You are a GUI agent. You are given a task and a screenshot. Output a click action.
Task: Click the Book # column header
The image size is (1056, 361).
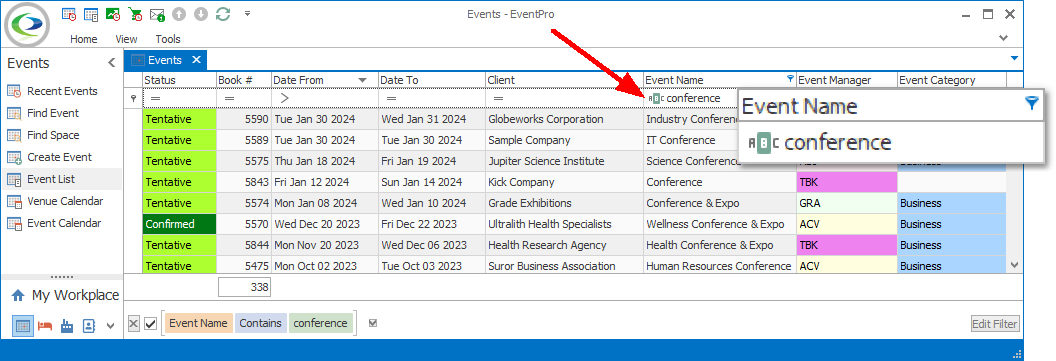click(244, 80)
